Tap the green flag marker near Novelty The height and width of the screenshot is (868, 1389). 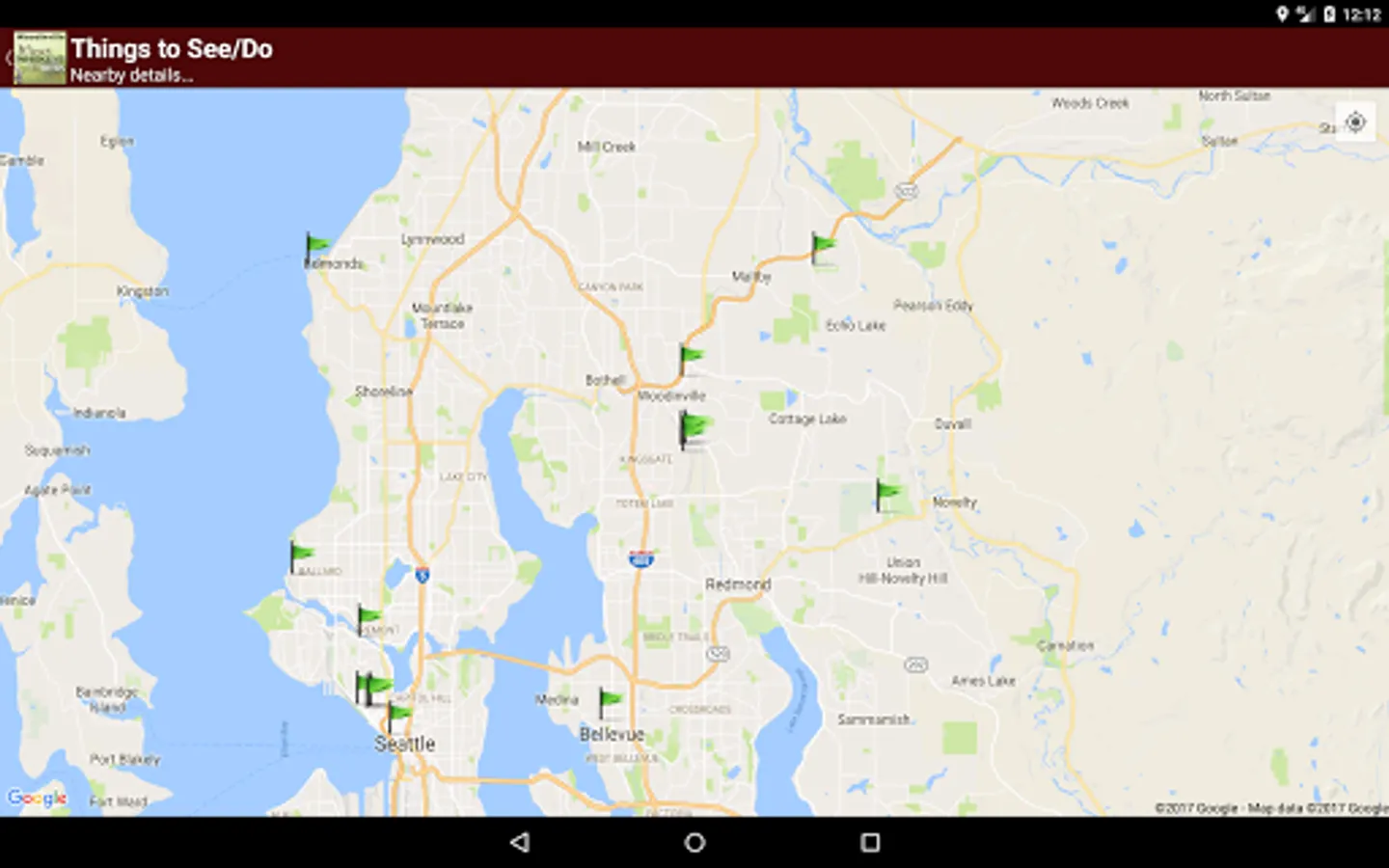(x=888, y=496)
